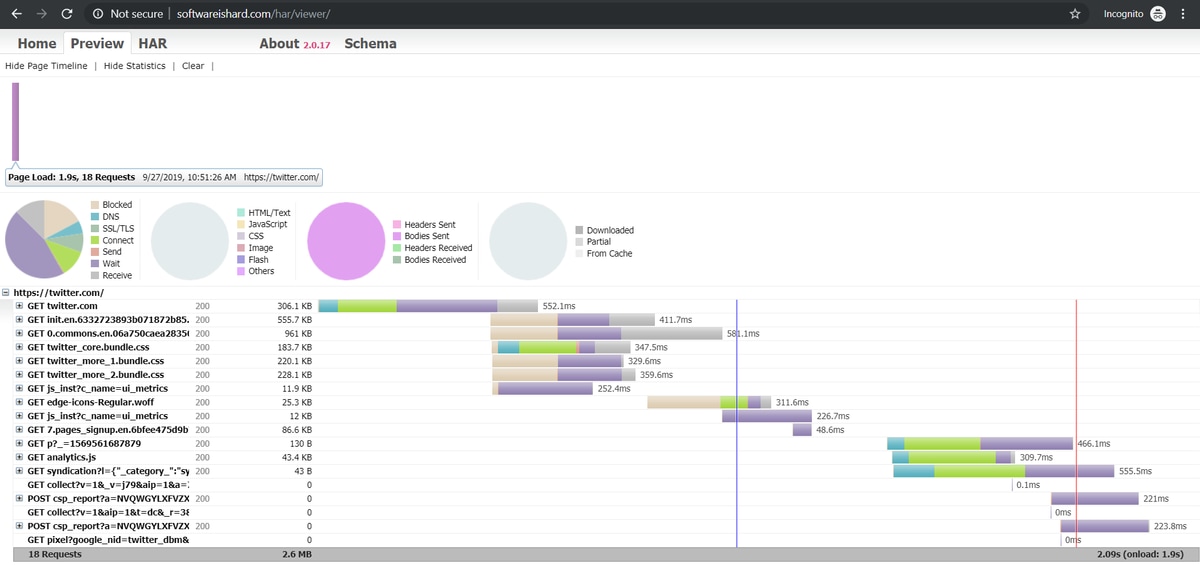Screen dimensions: 1200x565
Task: Switch to the Preview tab
Action: click(97, 43)
